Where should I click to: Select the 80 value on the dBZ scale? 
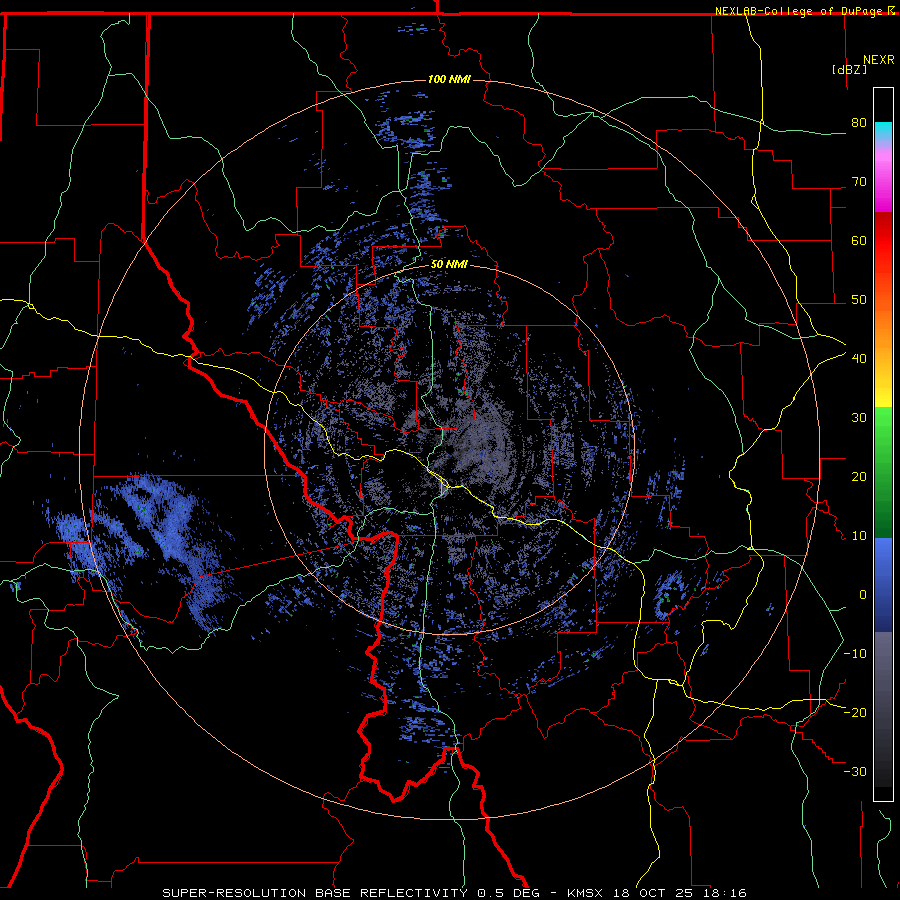point(859,122)
